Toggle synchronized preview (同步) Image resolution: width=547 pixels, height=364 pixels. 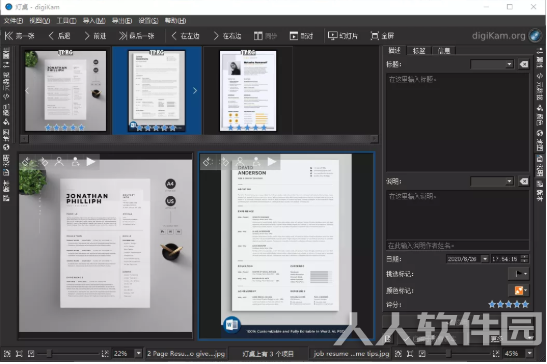point(265,36)
